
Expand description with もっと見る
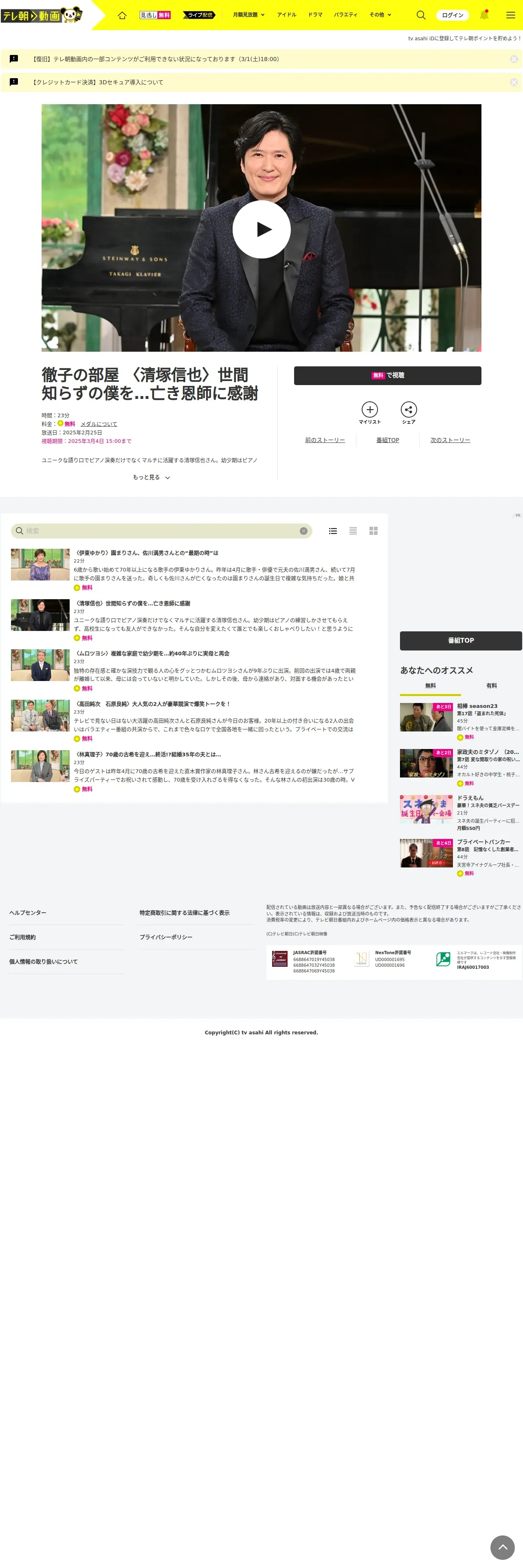coord(151,477)
